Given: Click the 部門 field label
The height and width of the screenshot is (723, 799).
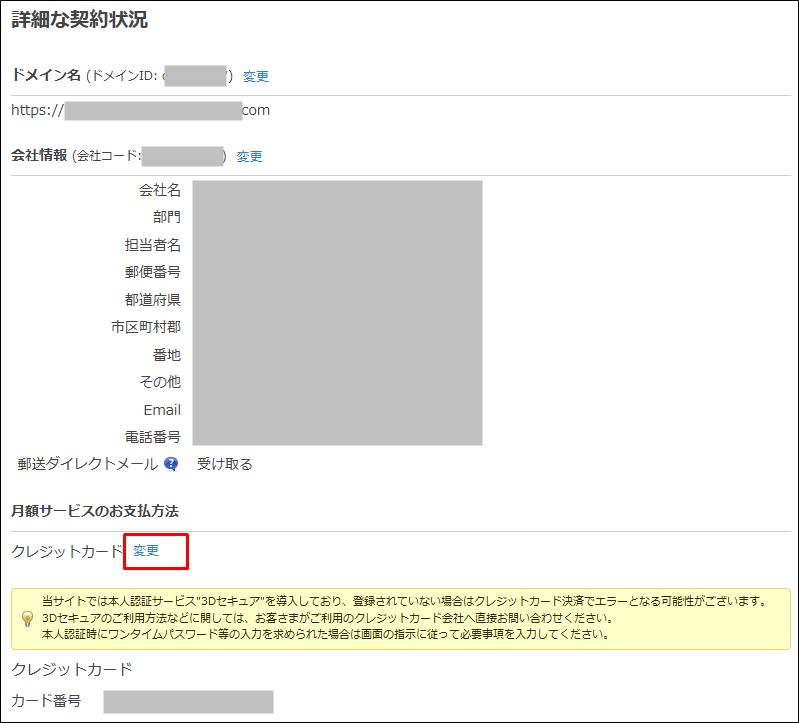Looking at the screenshot, I should (x=167, y=217).
